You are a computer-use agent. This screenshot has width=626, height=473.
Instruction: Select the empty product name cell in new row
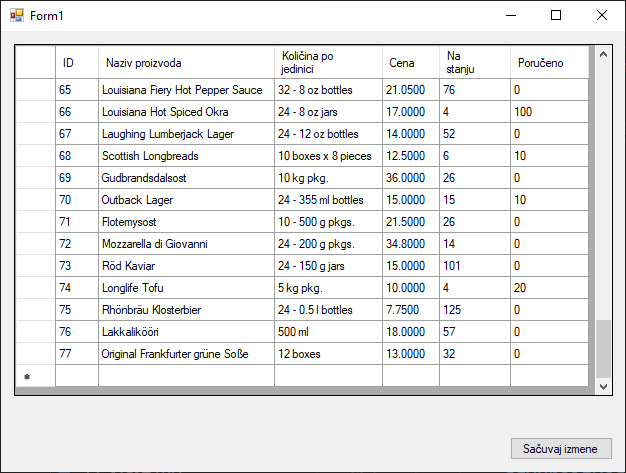185,376
